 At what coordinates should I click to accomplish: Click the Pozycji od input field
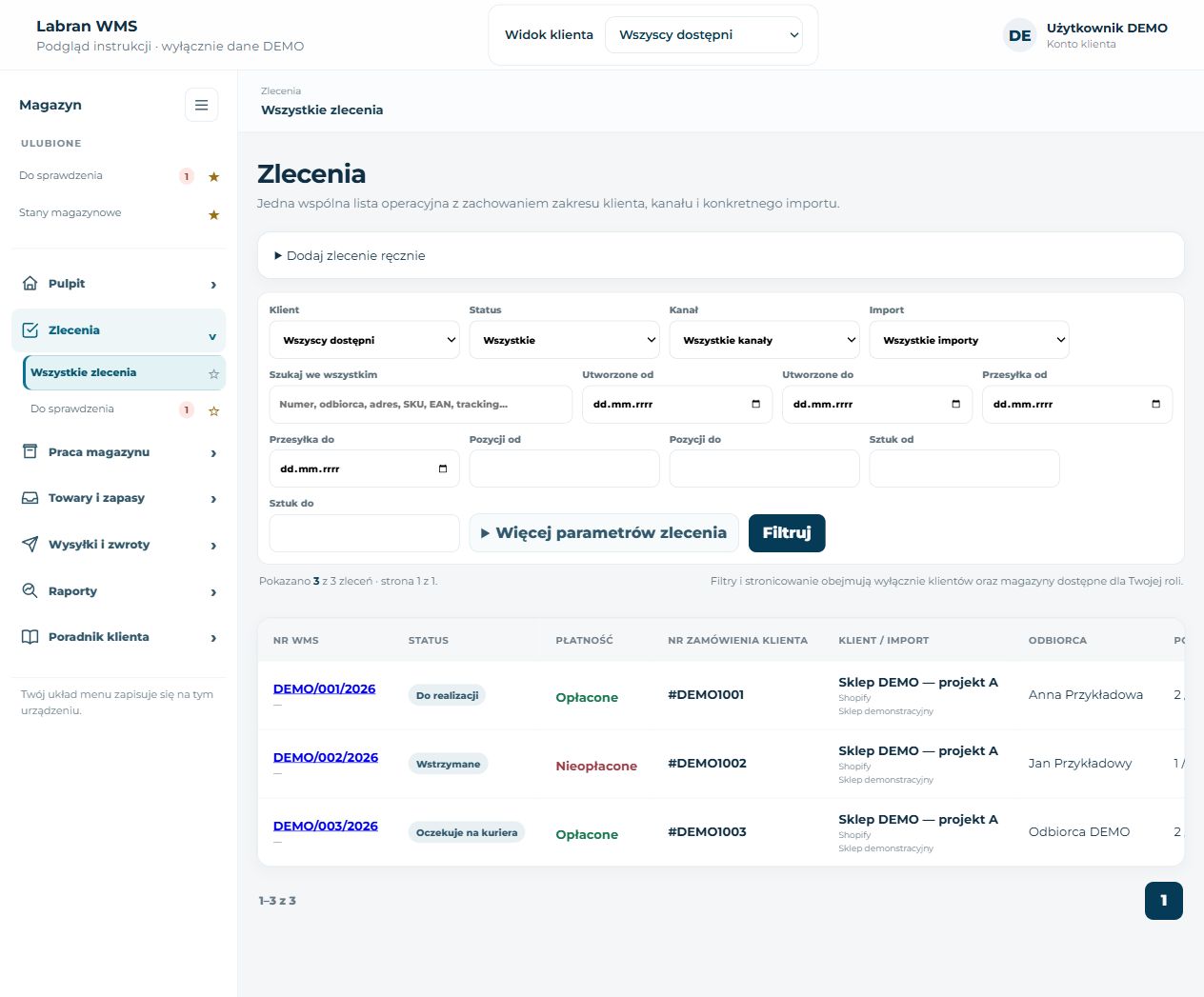[x=565, y=469]
